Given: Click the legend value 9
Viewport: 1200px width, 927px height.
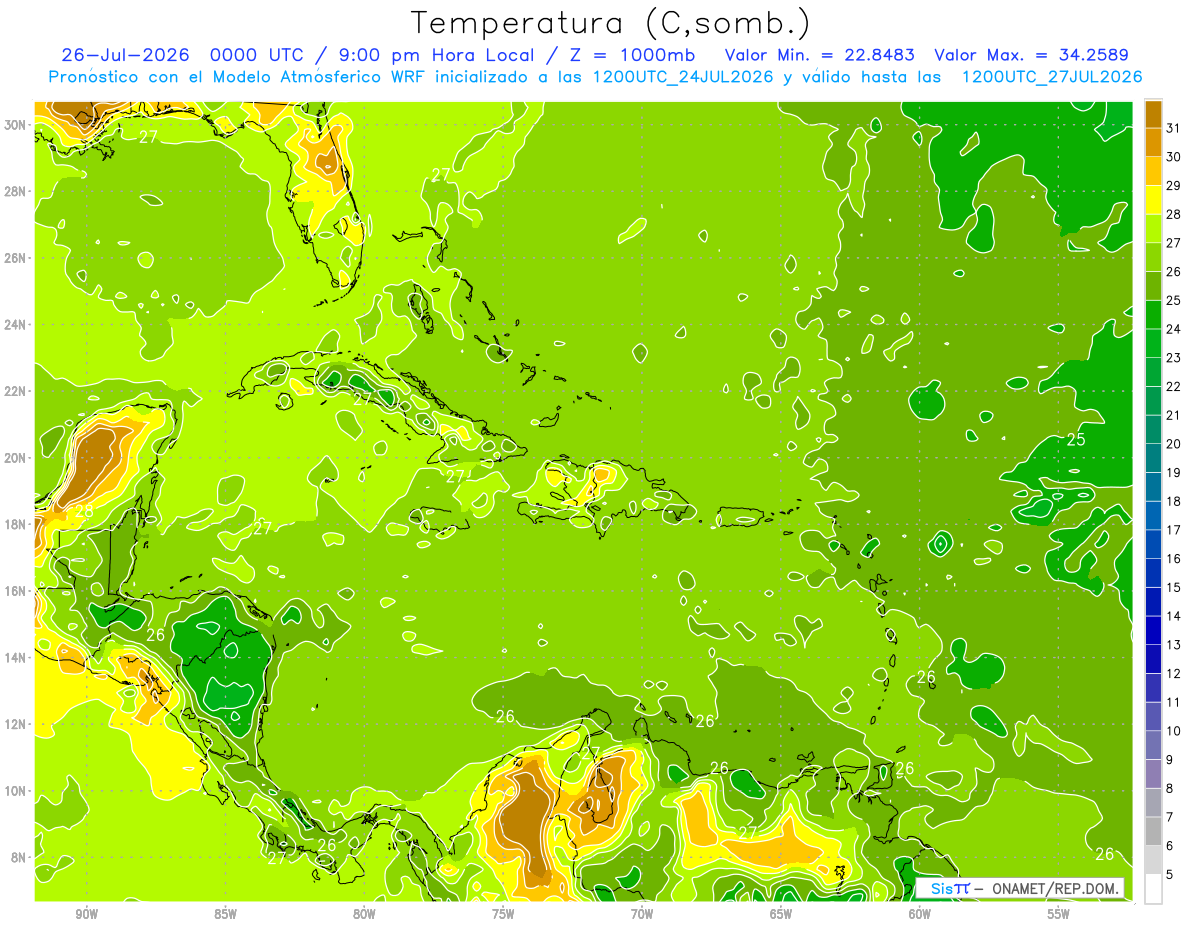Looking at the screenshot, I should pos(1170,760).
